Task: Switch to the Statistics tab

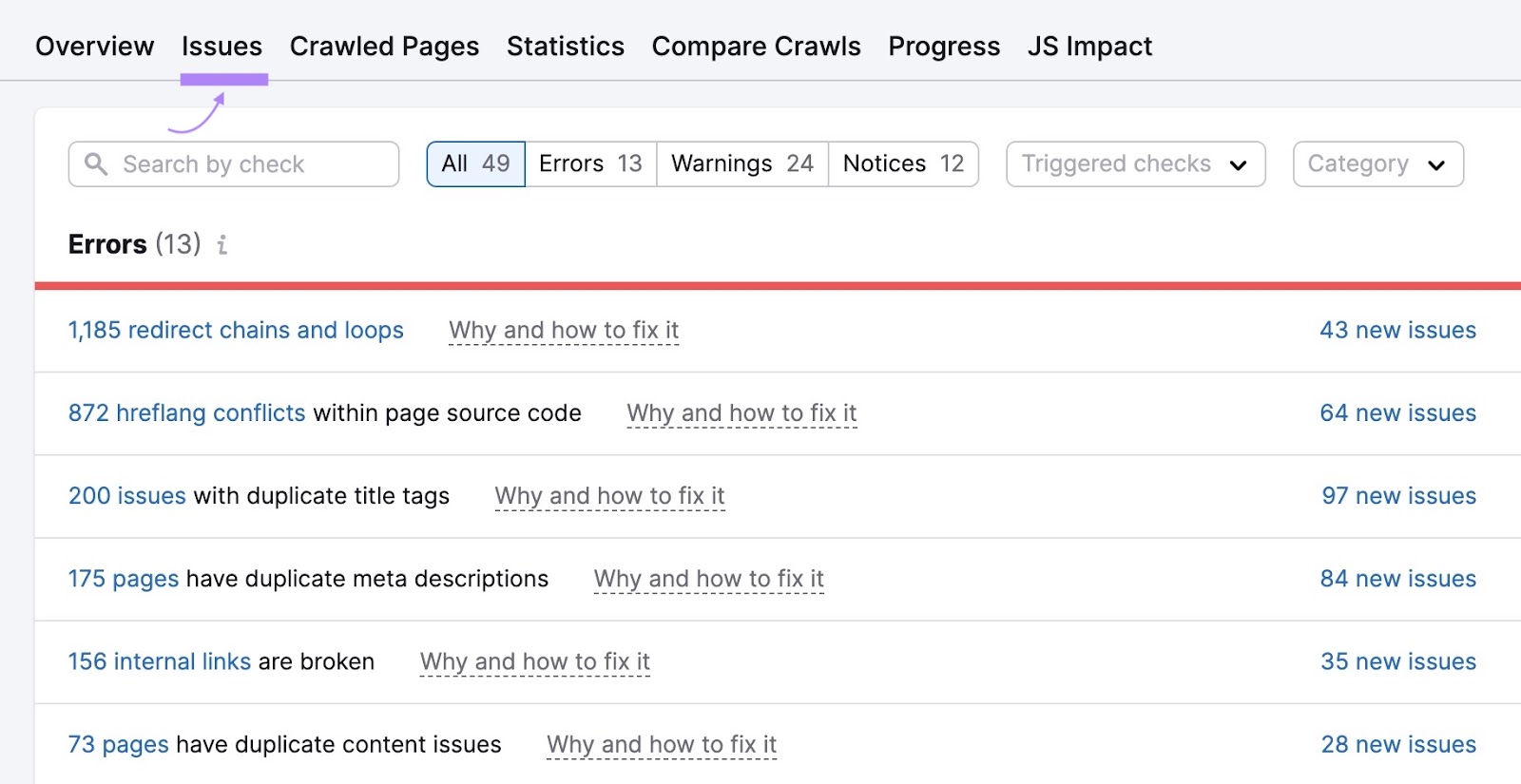Action: point(565,47)
